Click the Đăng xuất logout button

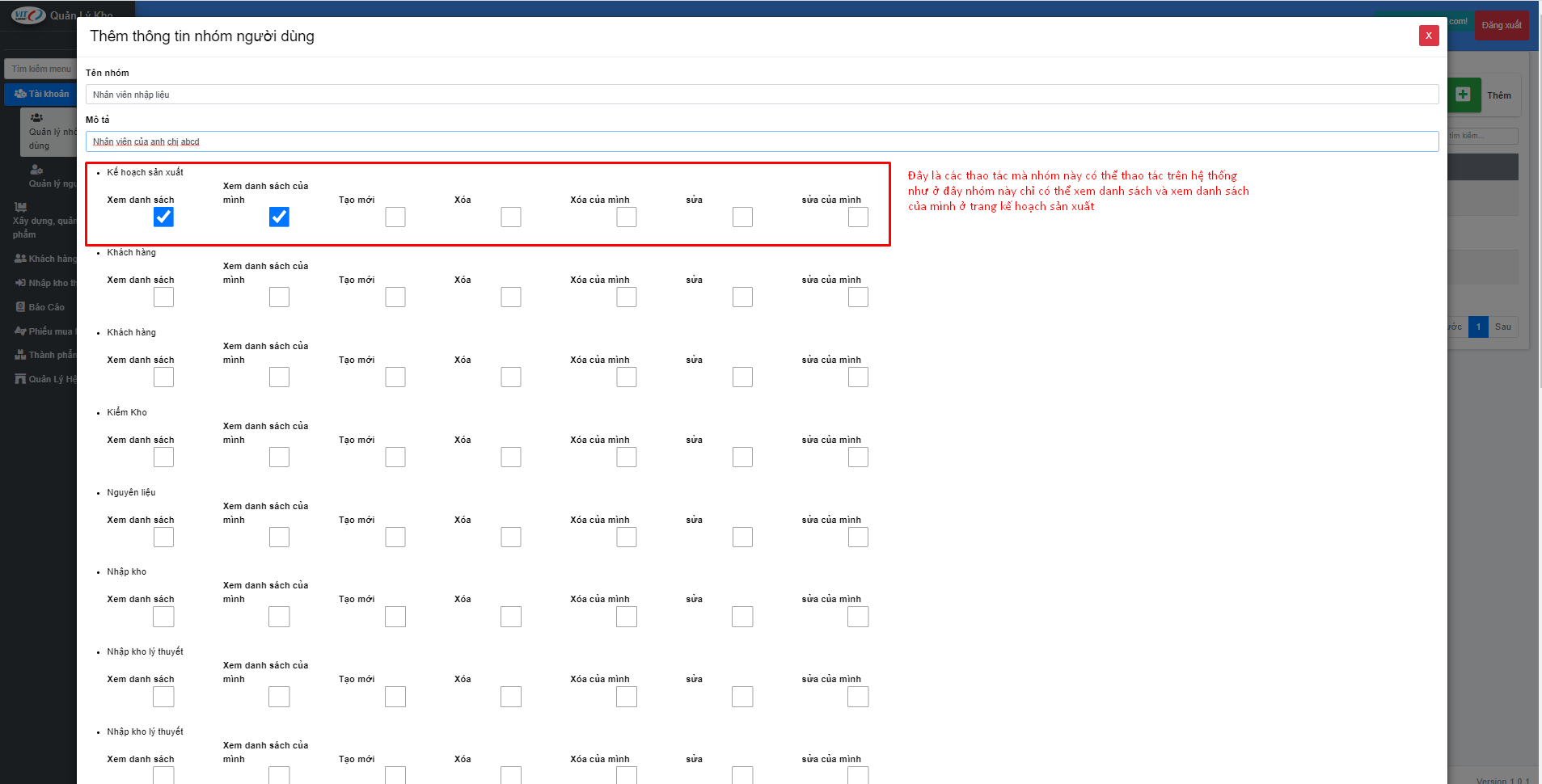1502,25
